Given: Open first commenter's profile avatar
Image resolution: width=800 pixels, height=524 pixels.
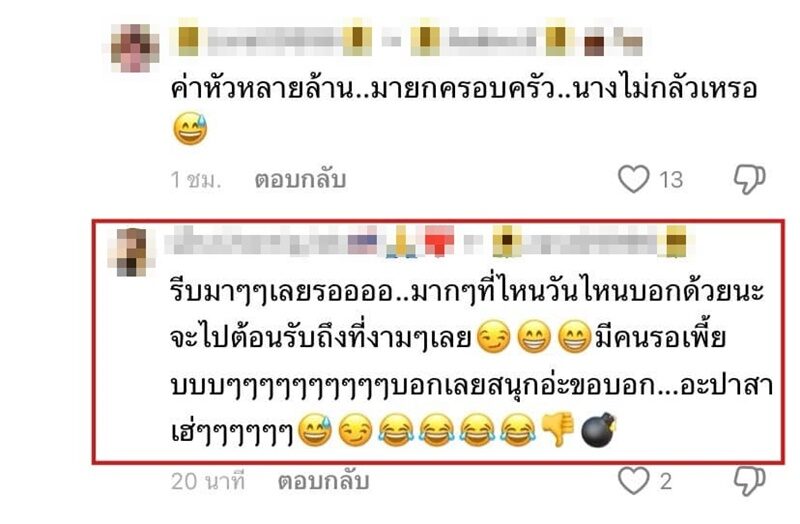Looking at the screenshot, I should (135, 48).
